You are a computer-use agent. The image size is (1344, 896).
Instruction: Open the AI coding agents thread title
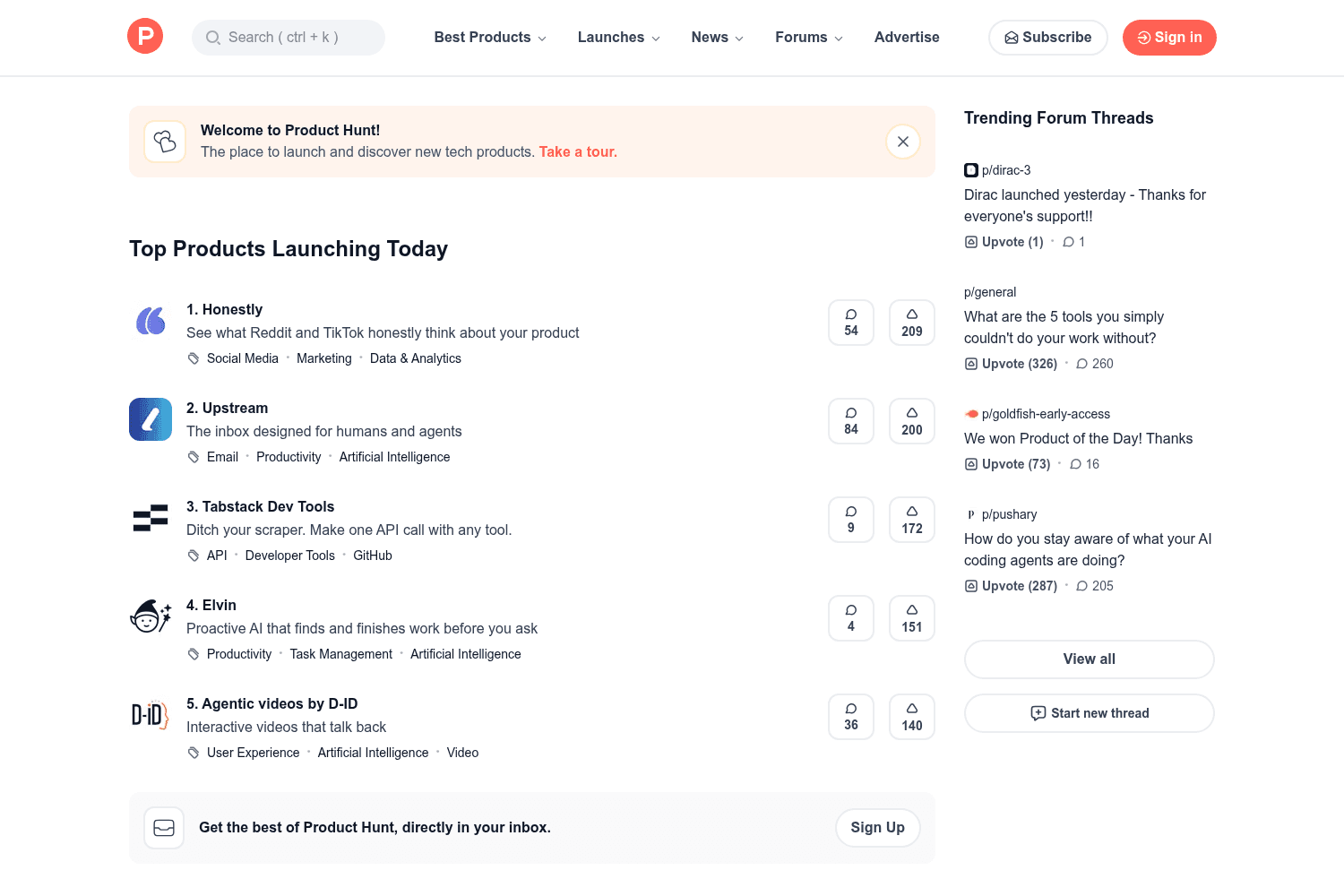[x=1088, y=550]
